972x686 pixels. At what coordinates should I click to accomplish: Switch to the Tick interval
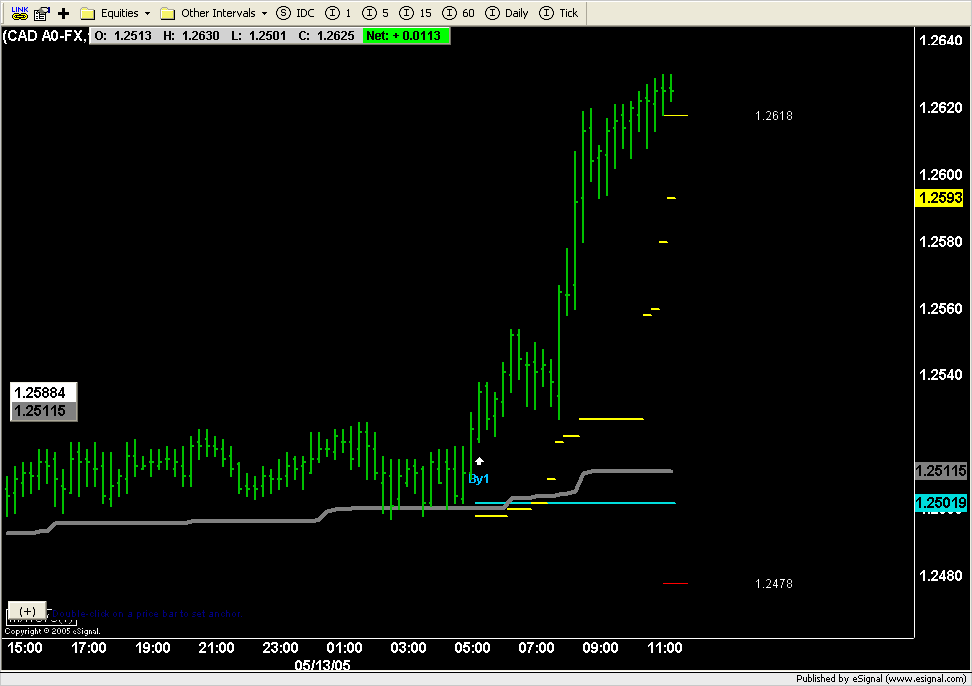coord(559,13)
